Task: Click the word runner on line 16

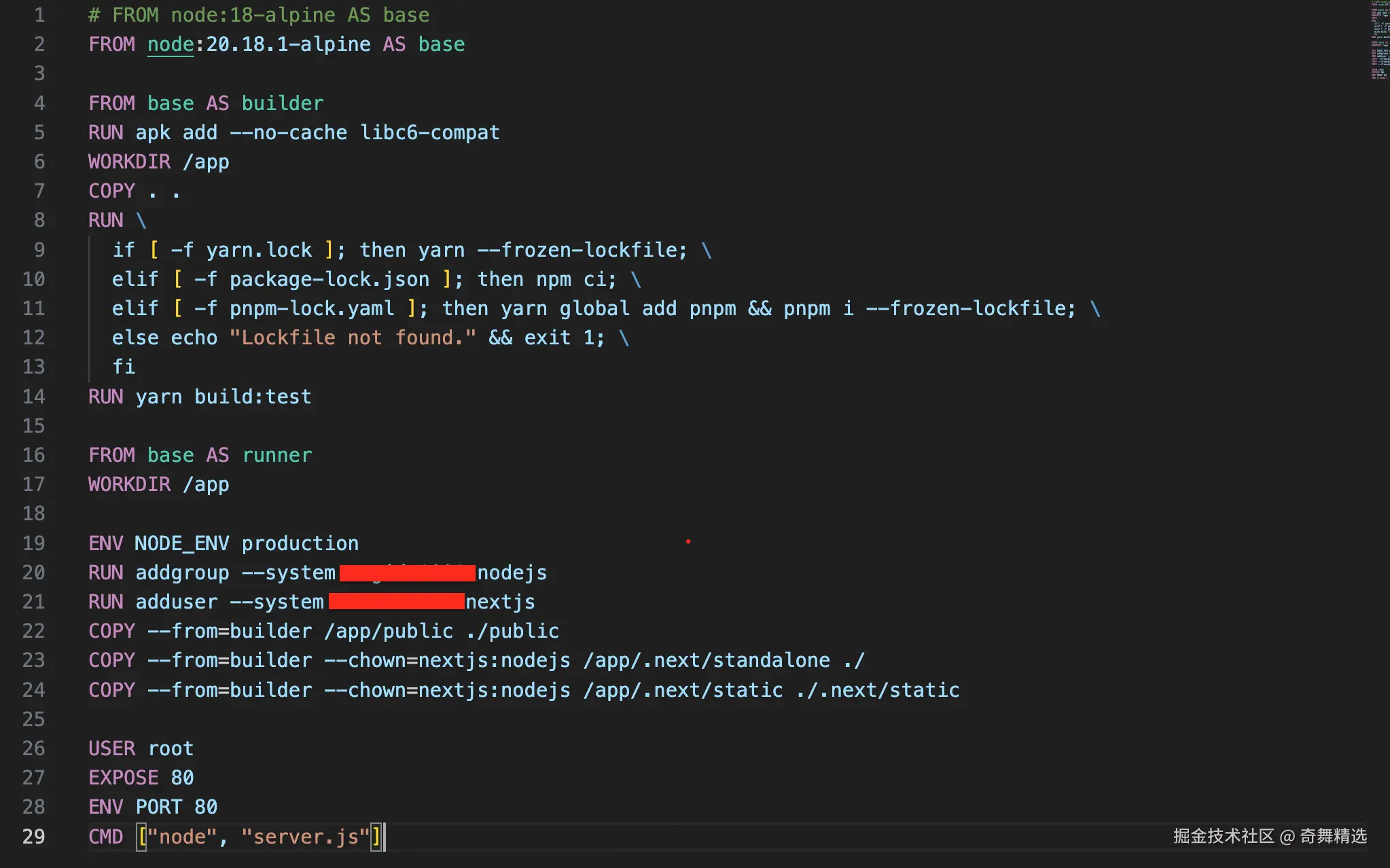Action: pyautogui.click(x=277, y=455)
